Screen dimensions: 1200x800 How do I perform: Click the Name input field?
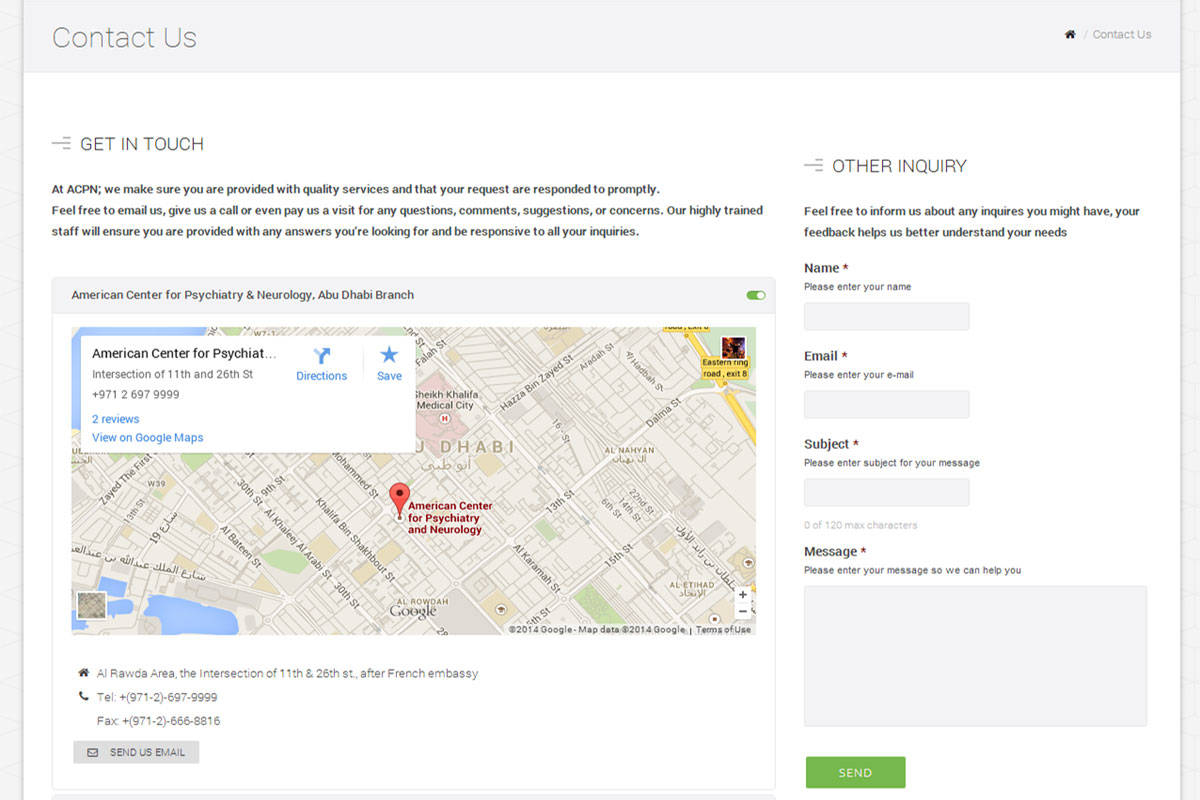(x=887, y=316)
